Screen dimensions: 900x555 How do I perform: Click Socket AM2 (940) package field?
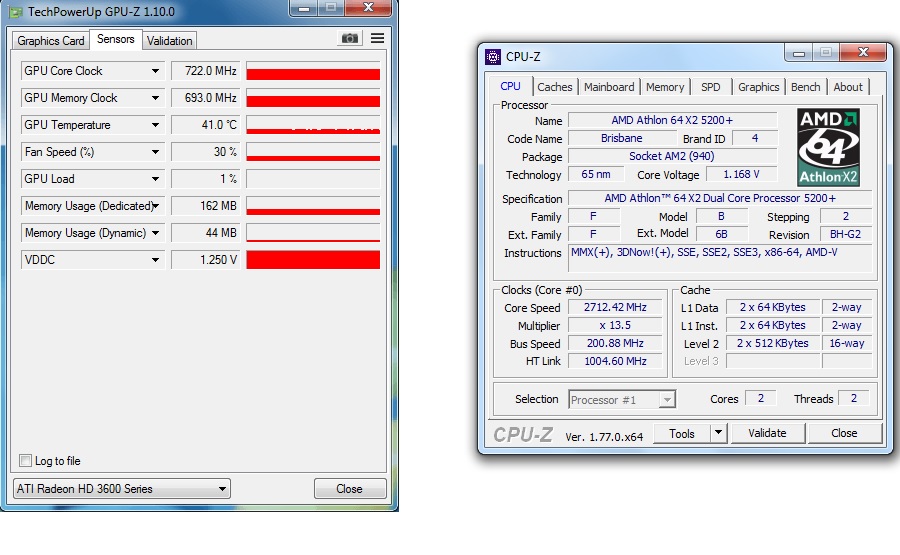672,156
